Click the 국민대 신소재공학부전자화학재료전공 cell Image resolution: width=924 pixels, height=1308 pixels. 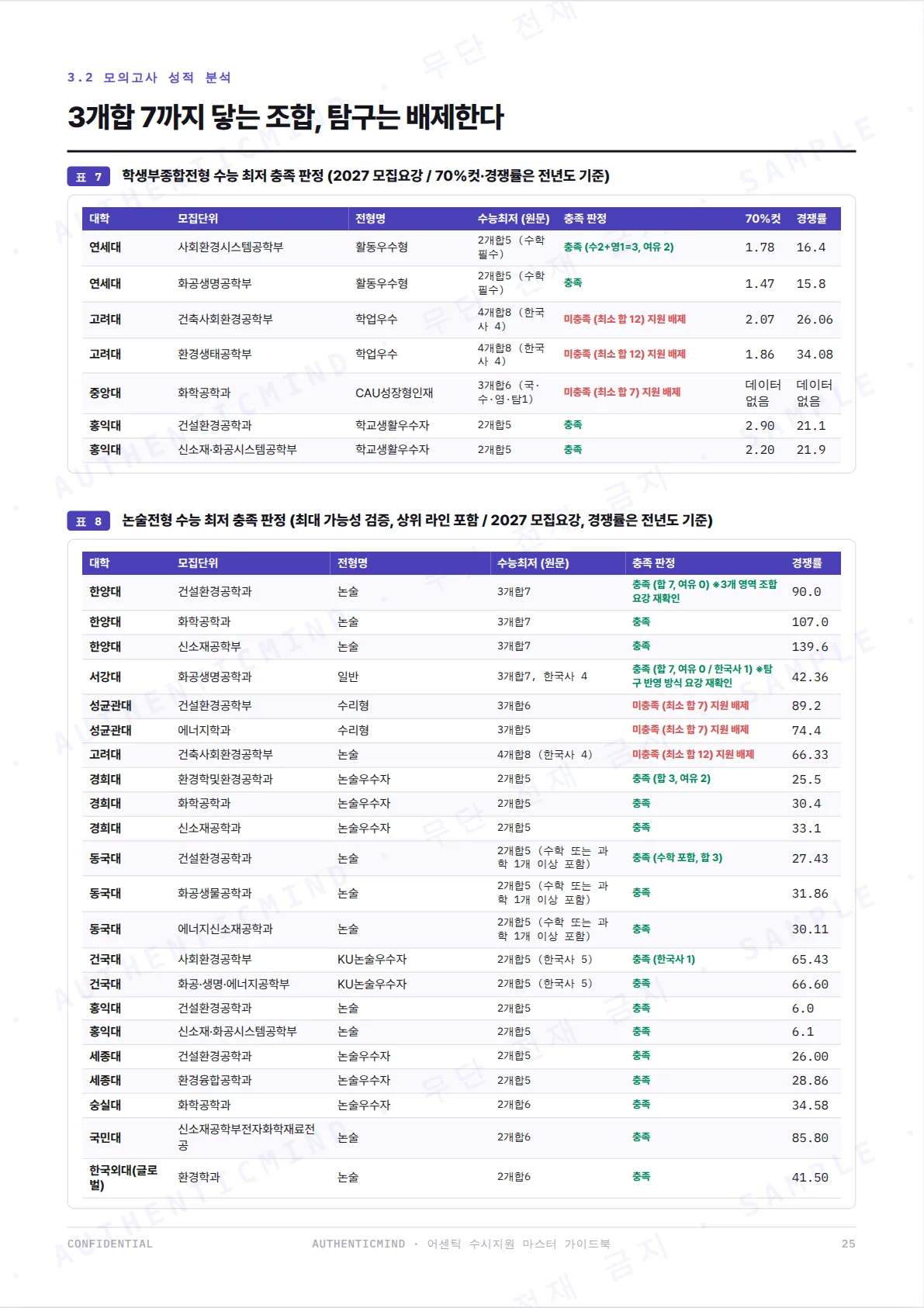[247, 1137]
